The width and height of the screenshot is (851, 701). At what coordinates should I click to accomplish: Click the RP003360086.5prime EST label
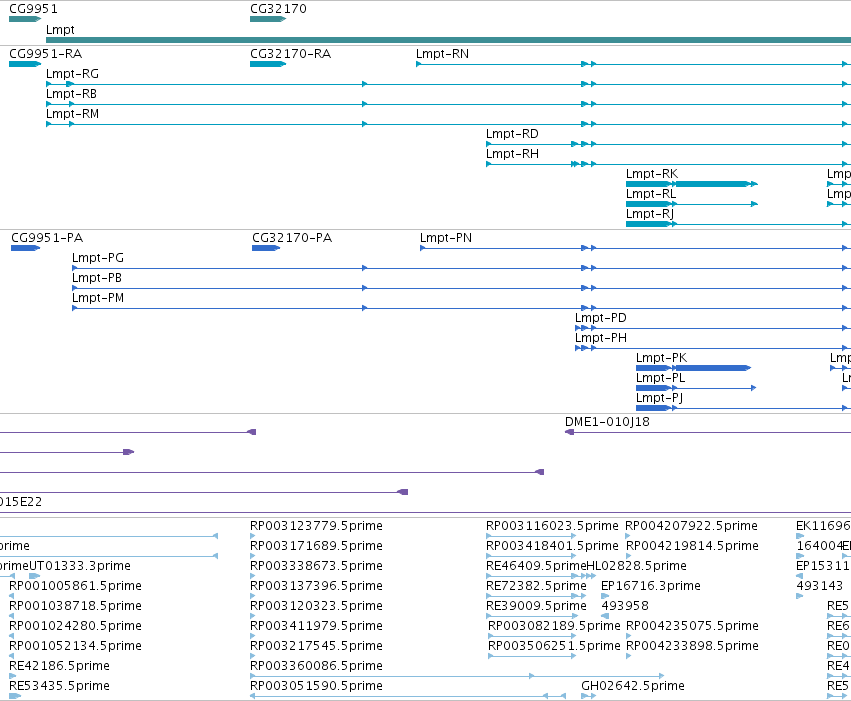[x=316, y=666]
